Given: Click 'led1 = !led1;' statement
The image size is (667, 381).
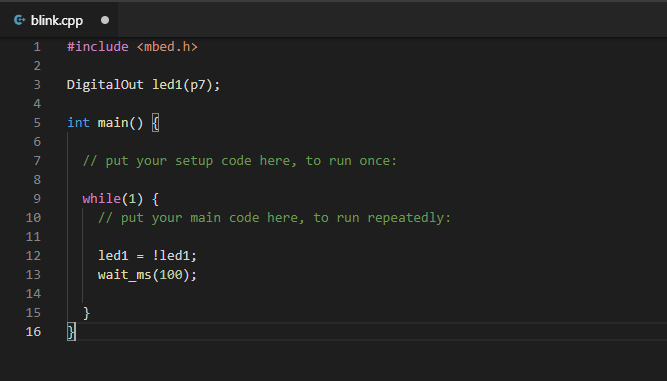Looking at the screenshot, I should (x=148, y=256).
